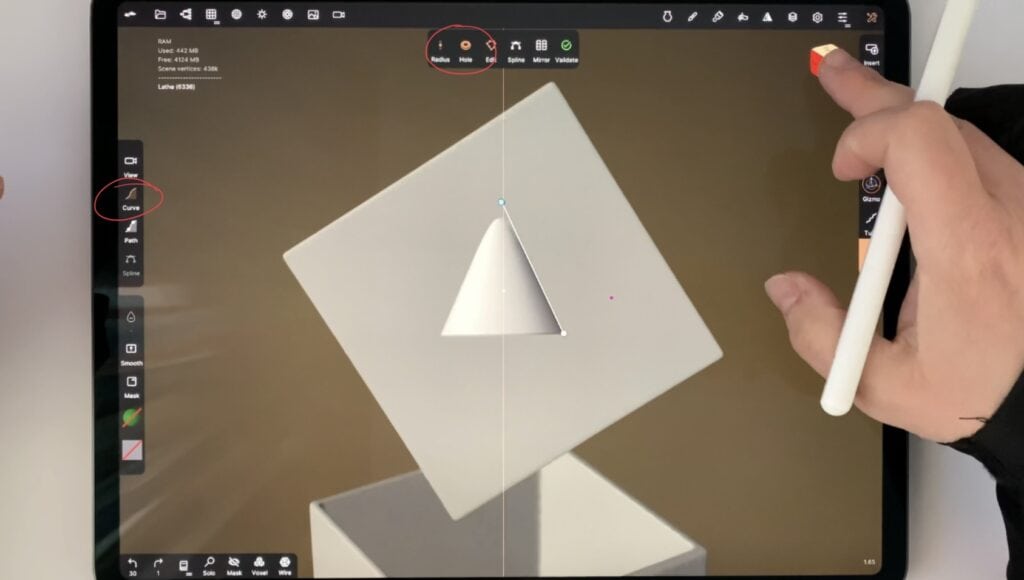1024x580 pixels.
Task: Select the Path tool in sidebar
Action: [131, 229]
